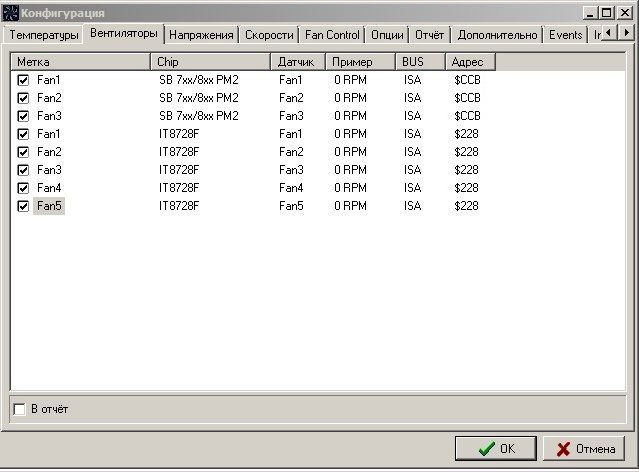Toggle Fan4 IT8728F checkbox
639x472 pixels.
tap(23, 188)
